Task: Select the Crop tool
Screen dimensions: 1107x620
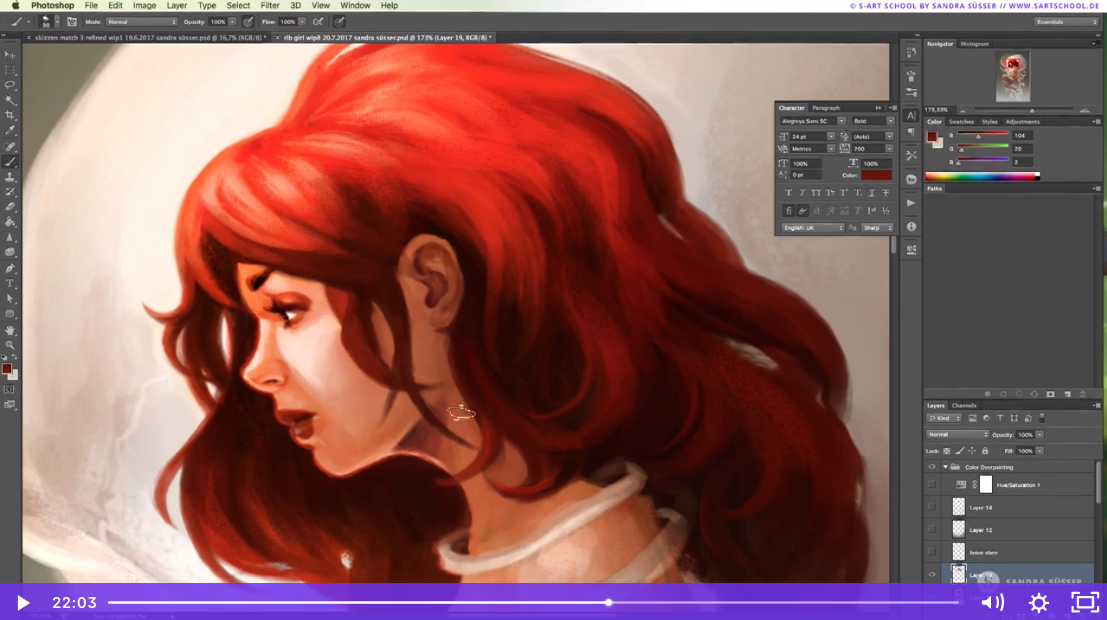Action: tap(10, 115)
